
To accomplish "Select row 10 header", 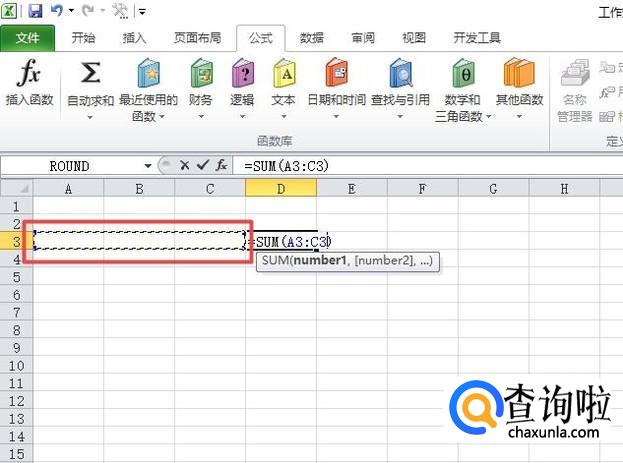I will click(16, 365).
